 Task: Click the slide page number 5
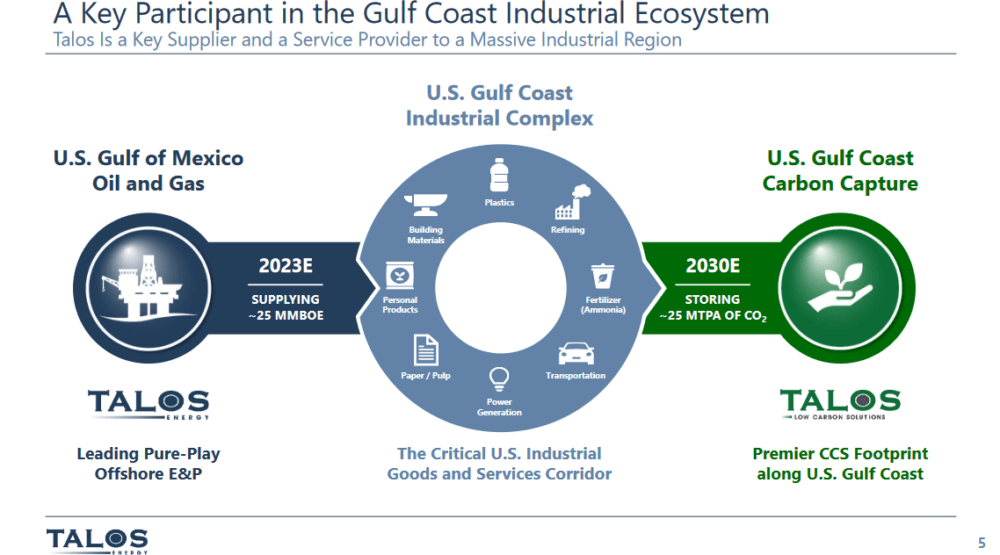pyautogui.click(x=982, y=543)
